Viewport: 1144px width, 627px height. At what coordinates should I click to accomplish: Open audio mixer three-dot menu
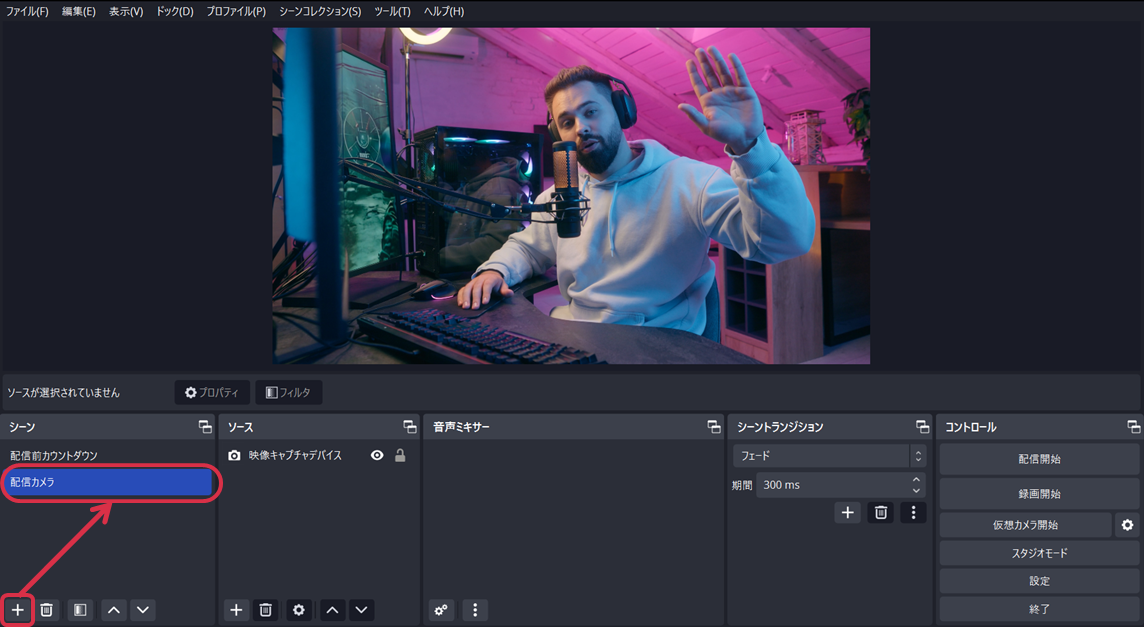474,610
